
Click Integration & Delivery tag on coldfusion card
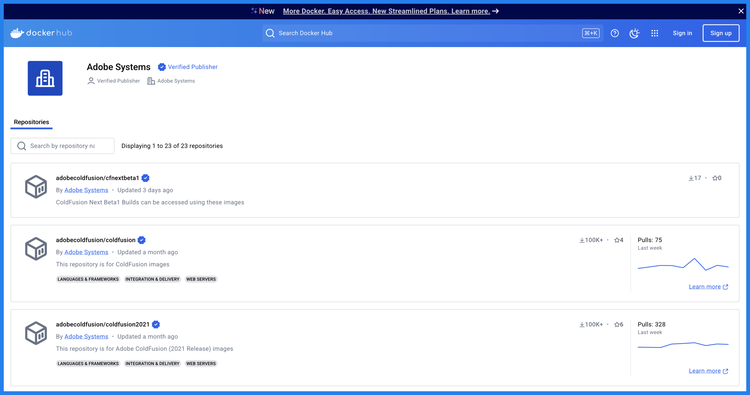[152, 279]
